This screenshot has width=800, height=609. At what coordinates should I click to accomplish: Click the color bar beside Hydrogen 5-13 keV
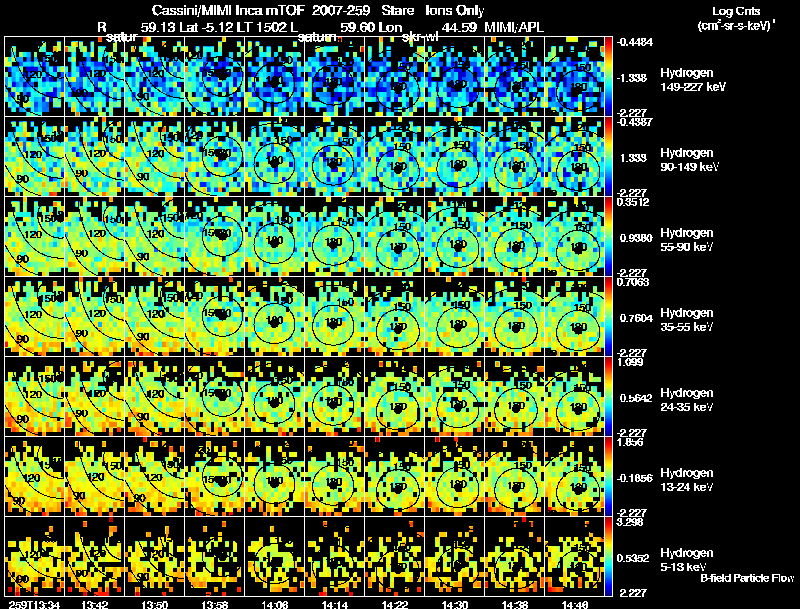point(608,556)
